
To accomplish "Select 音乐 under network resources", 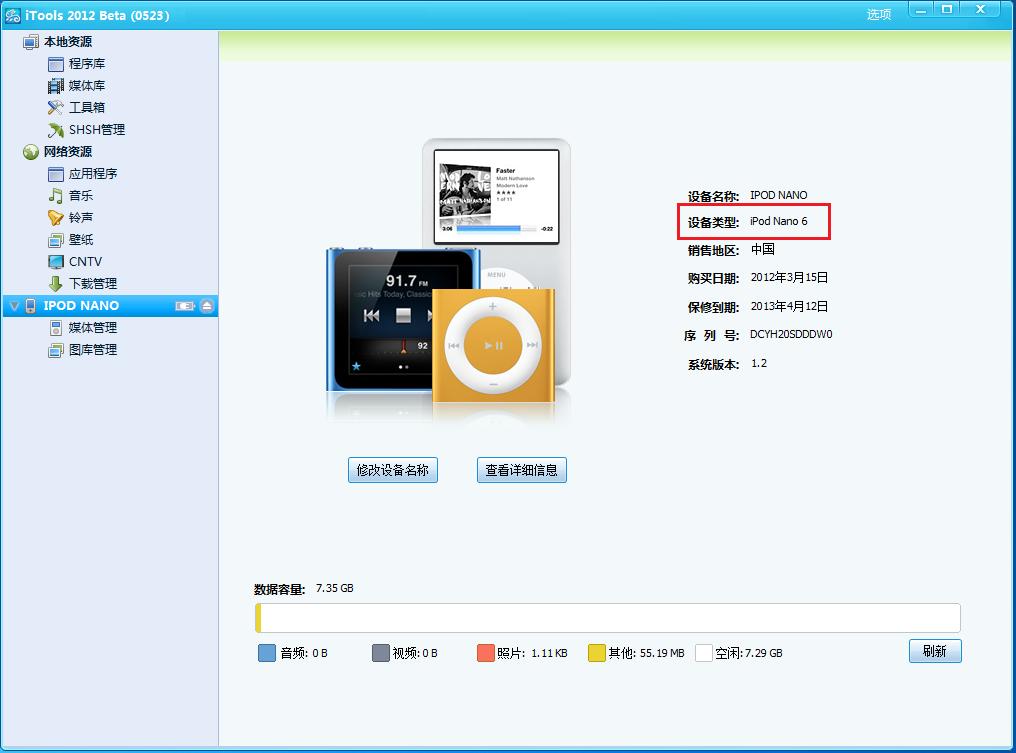I will click(81, 196).
